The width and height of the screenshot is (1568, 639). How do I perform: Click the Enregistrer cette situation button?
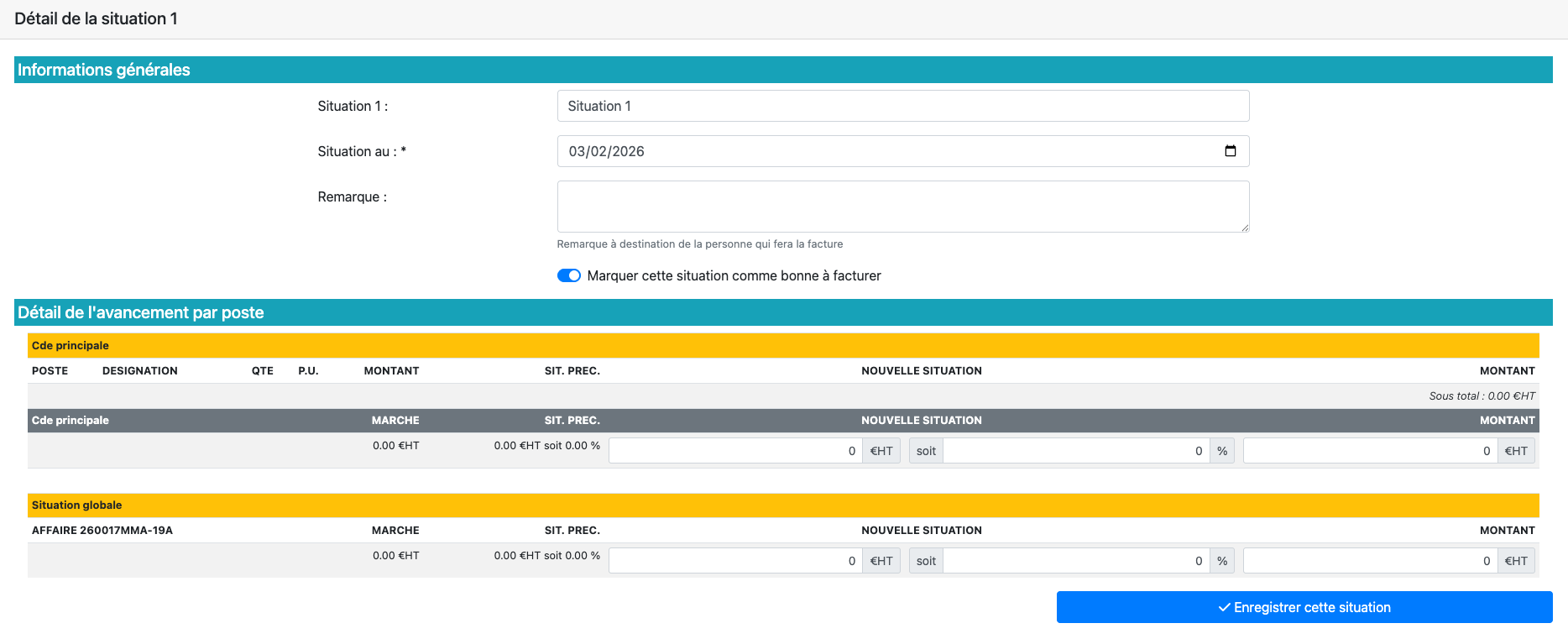(x=1304, y=607)
